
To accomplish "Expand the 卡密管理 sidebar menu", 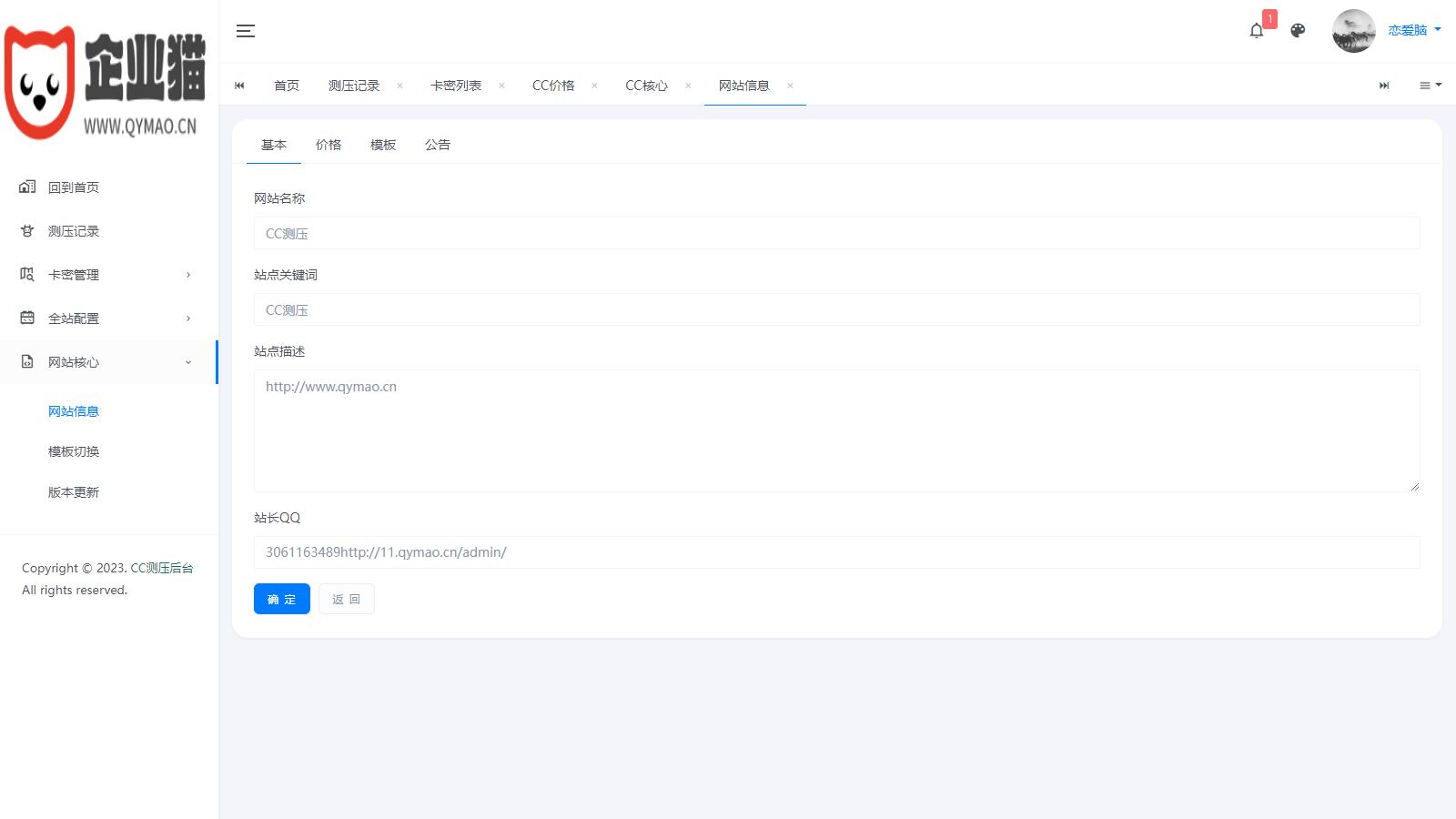I will click(109, 275).
